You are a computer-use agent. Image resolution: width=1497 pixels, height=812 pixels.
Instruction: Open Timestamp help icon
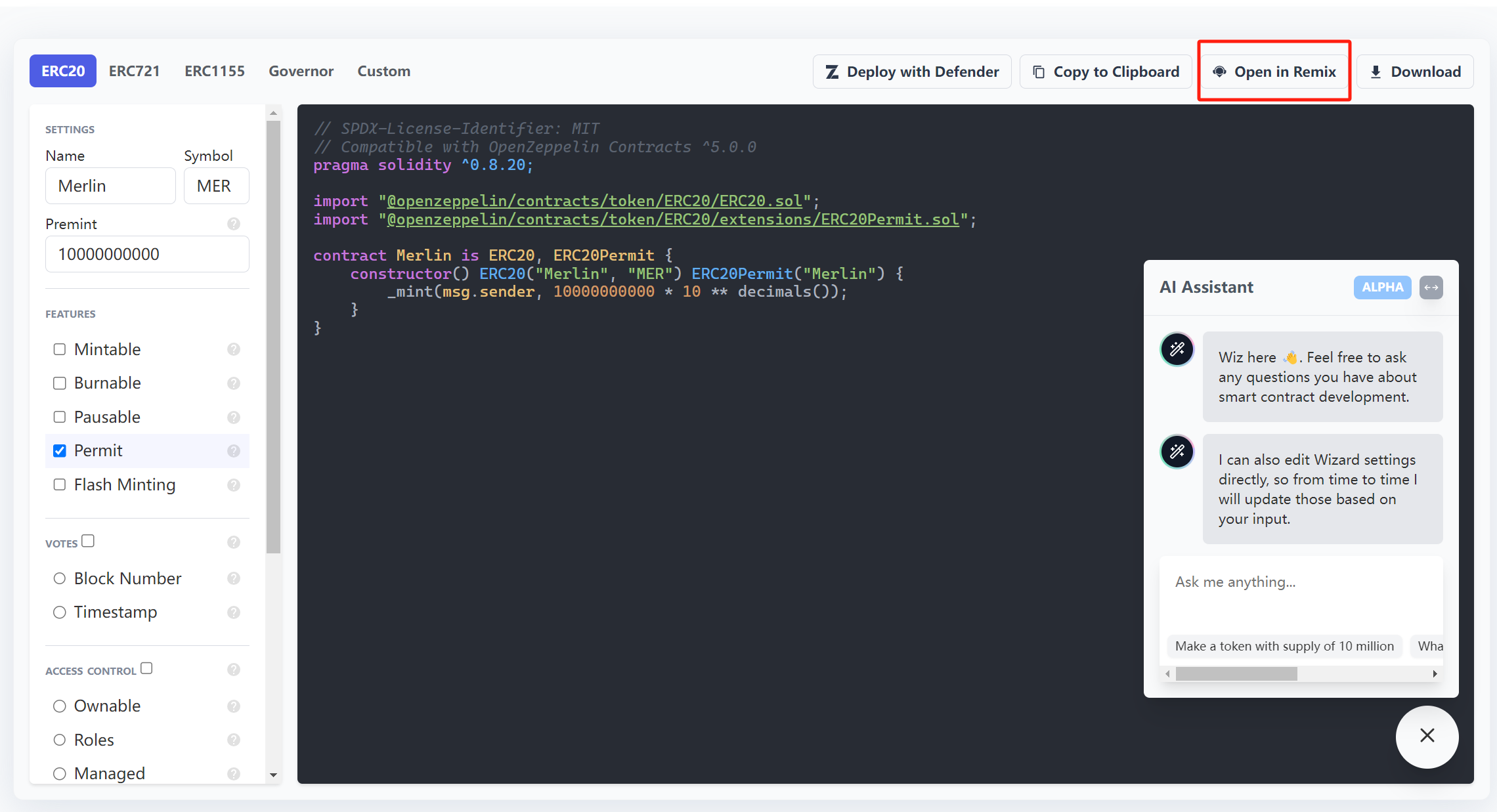pyautogui.click(x=234, y=612)
